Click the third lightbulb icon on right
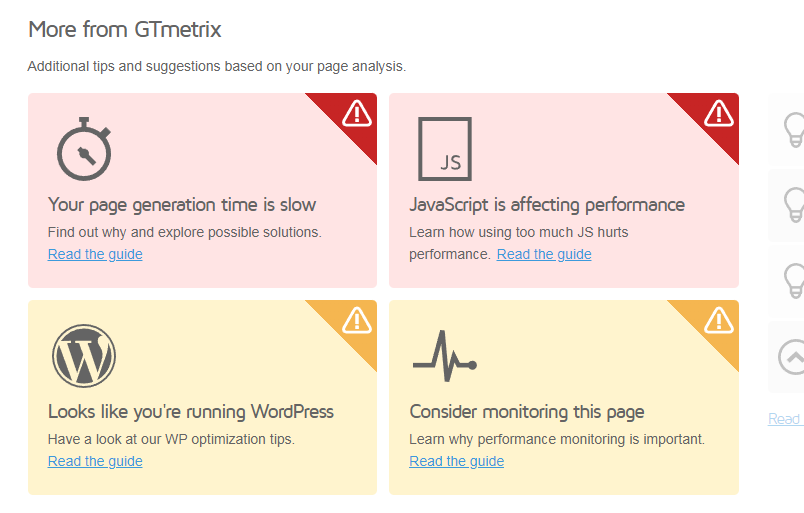The image size is (804, 513). click(794, 281)
